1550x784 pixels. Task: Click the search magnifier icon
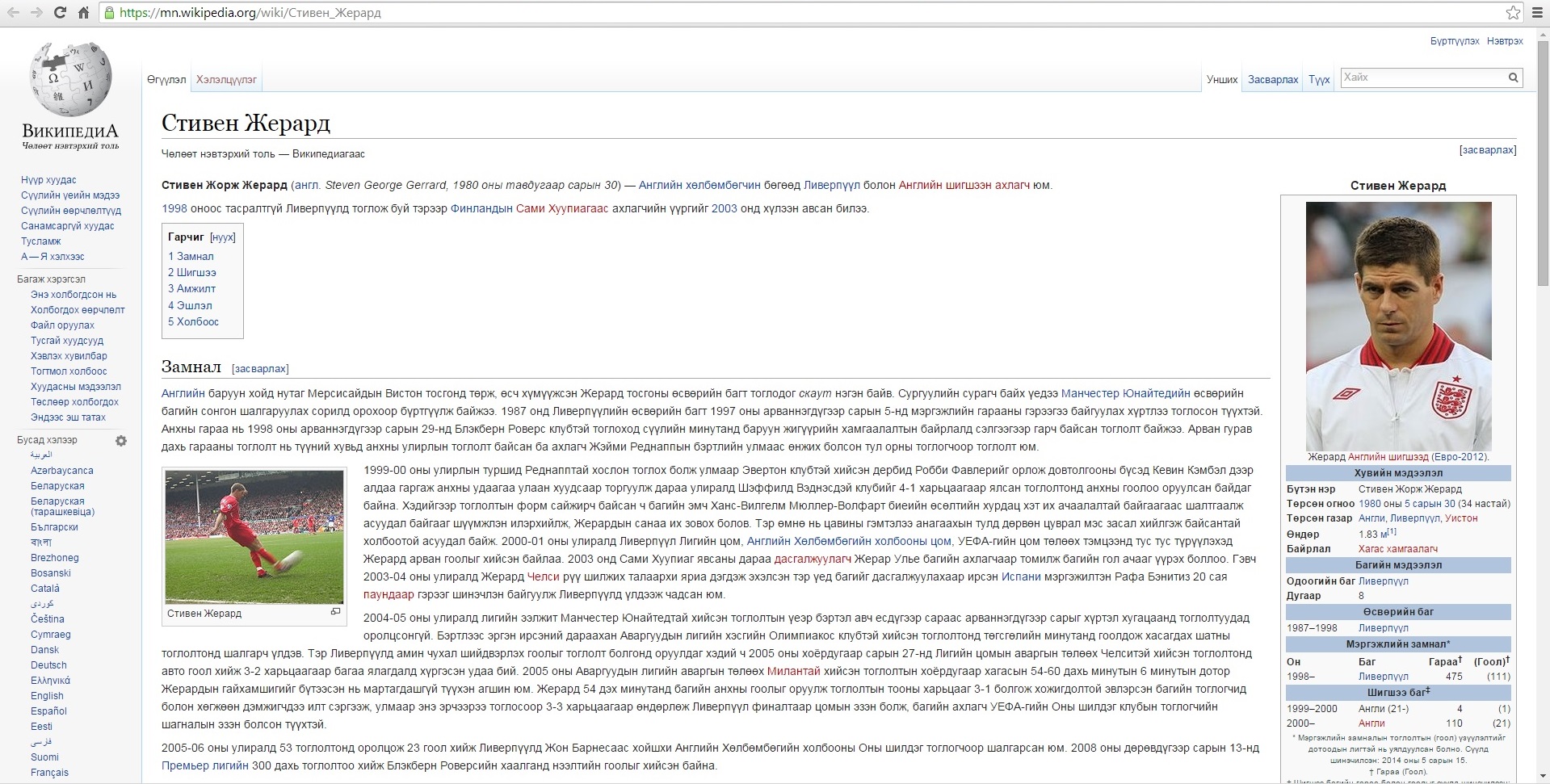pyautogui.click(x=1513, y=78)
